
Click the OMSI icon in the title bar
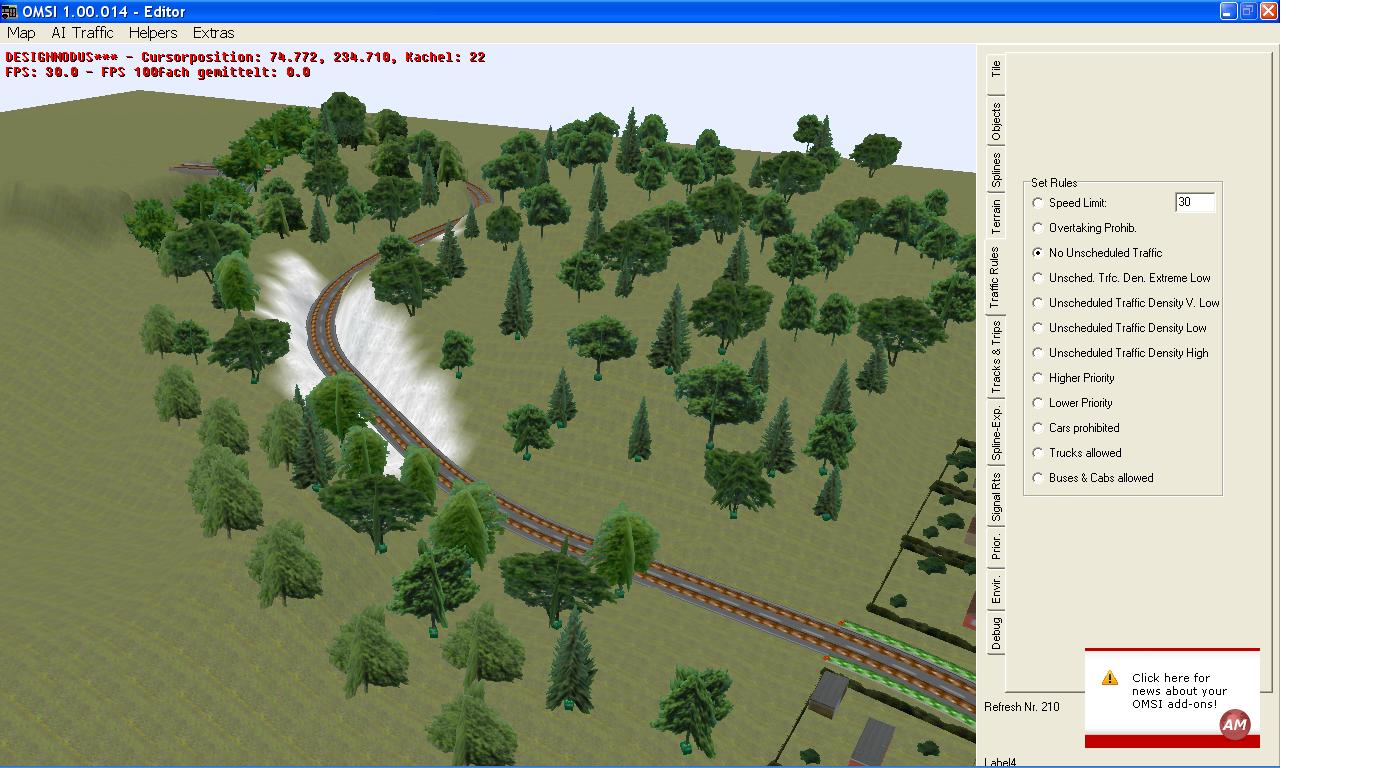(x=9, y=11)
